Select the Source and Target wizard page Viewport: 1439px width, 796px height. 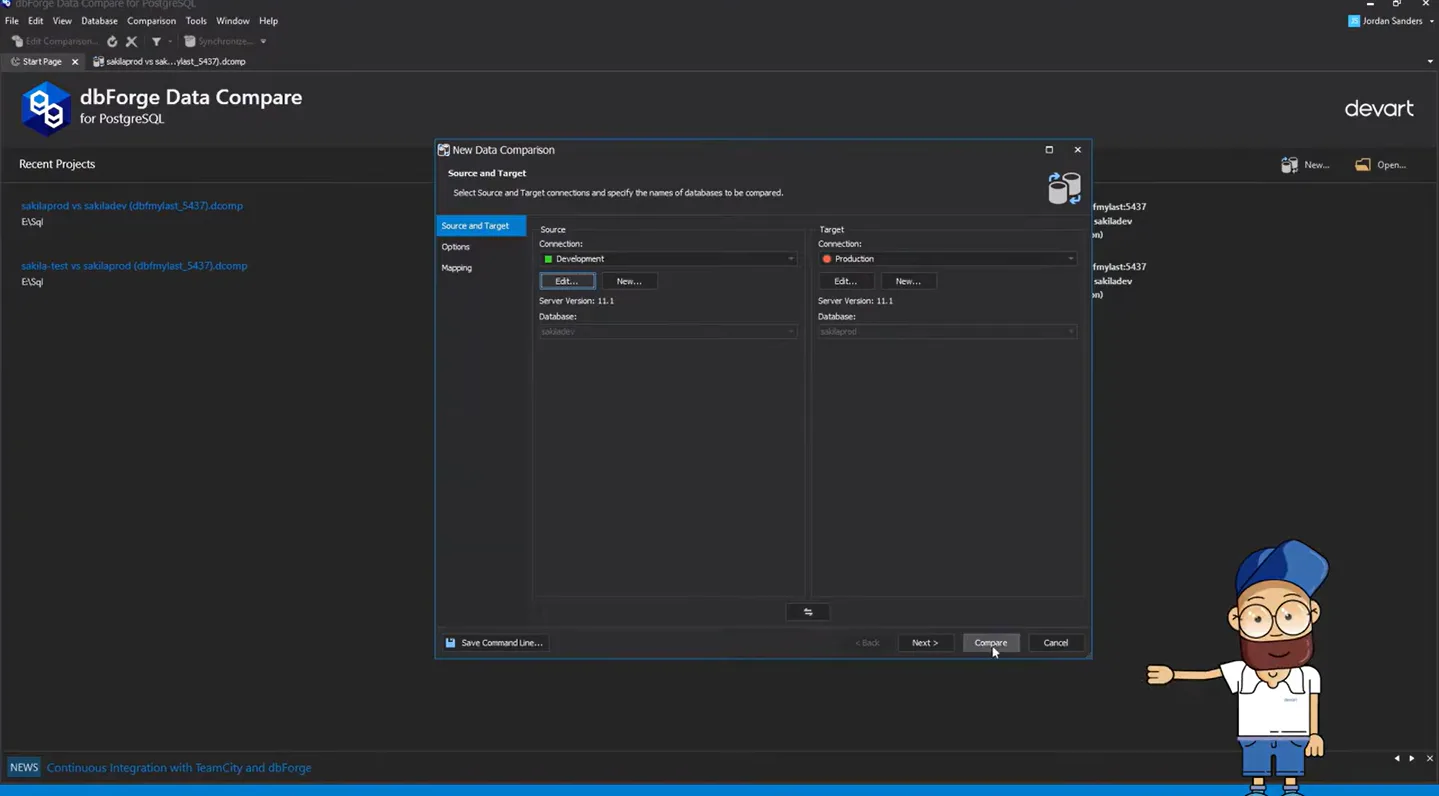(481, 226)
